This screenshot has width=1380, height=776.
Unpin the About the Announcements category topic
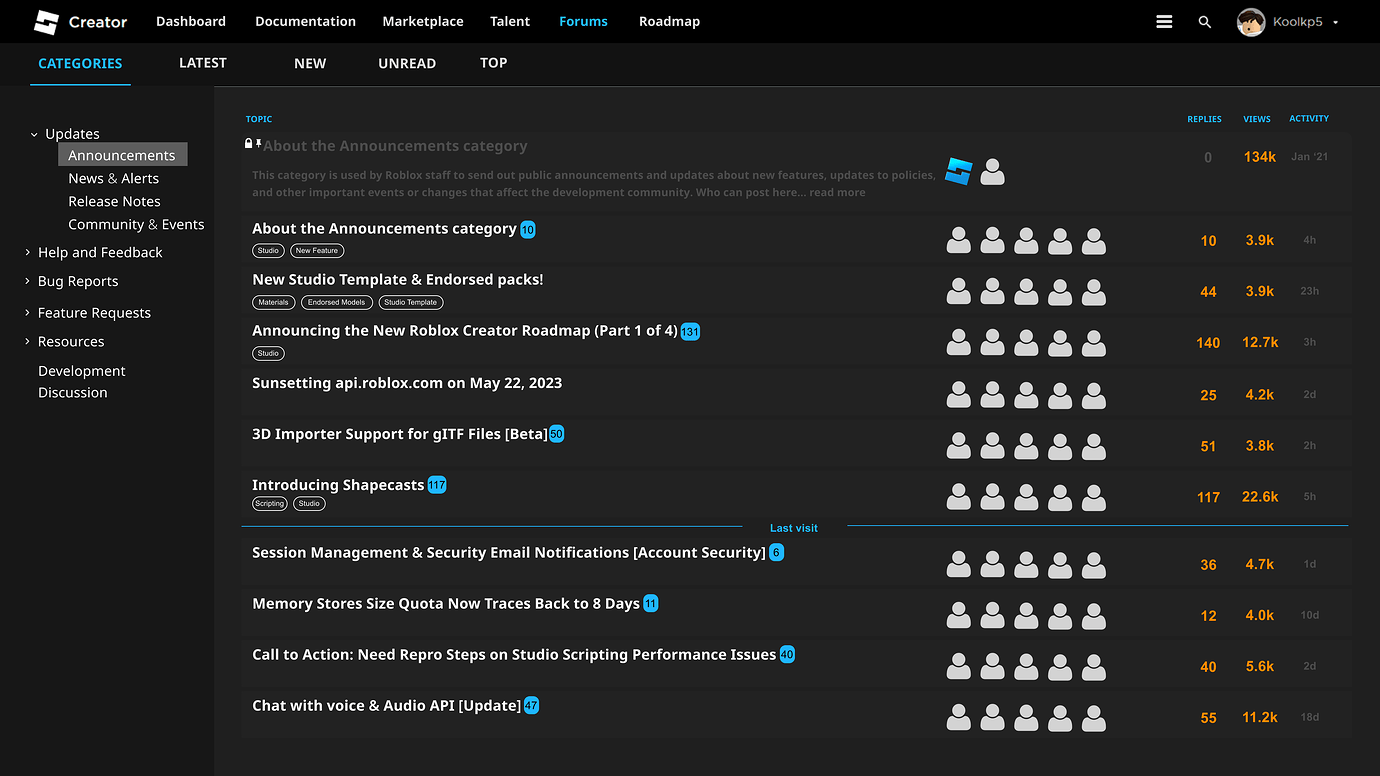(x=257, y=143)
